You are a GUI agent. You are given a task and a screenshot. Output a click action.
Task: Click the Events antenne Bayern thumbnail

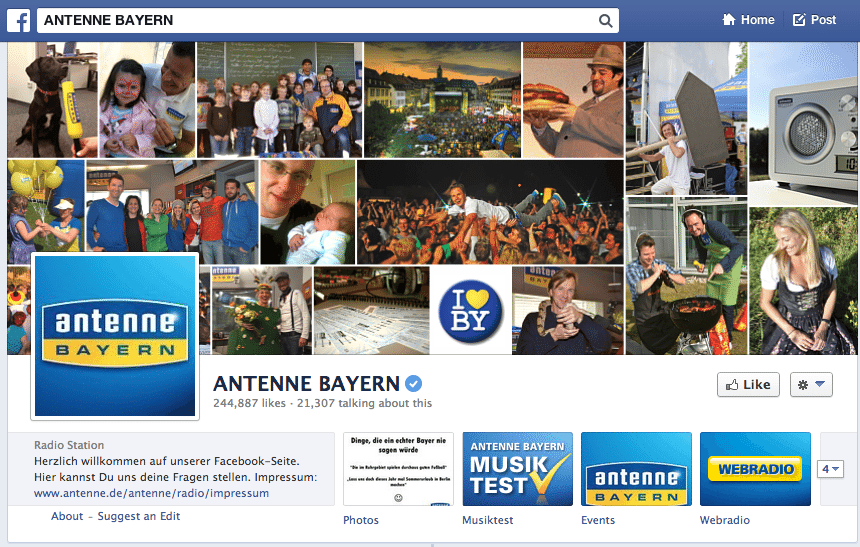(x=636, y=469)
